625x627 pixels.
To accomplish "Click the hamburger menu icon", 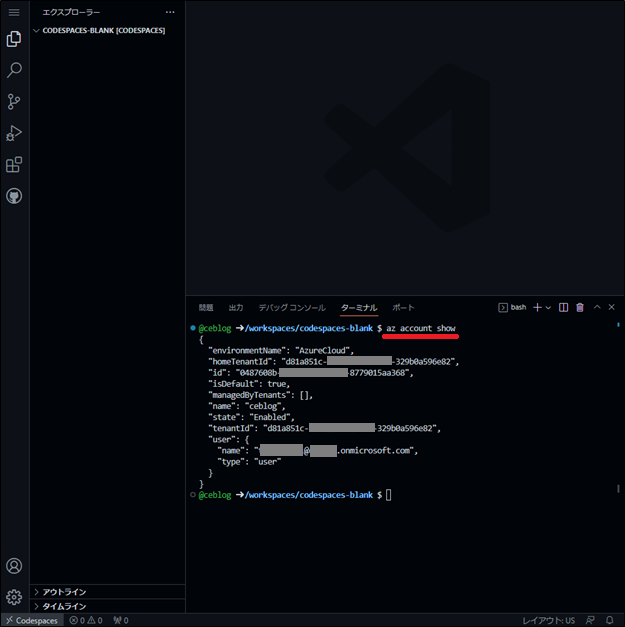I will click(x=14, y=12).
